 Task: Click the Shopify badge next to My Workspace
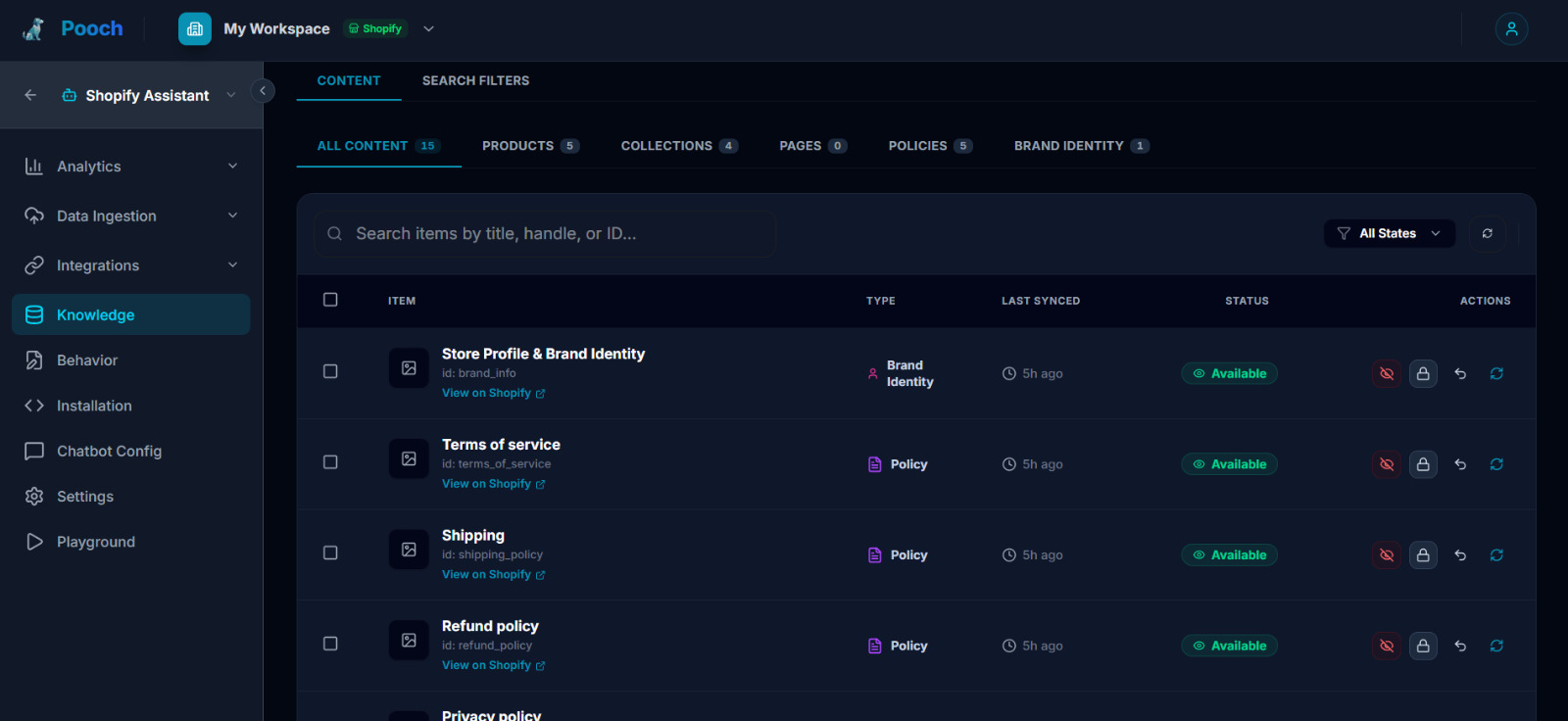(x=376, y=29)
